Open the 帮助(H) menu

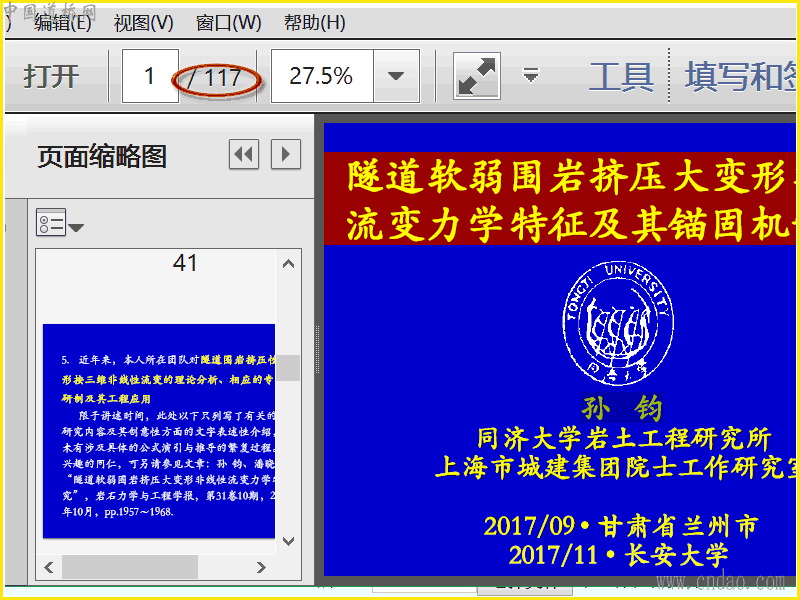pyautogui.click(x=314, y=22)
